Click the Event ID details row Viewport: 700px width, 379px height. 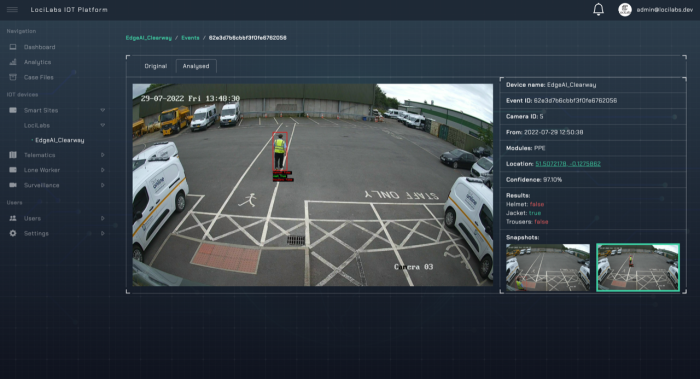click(593, 101)
